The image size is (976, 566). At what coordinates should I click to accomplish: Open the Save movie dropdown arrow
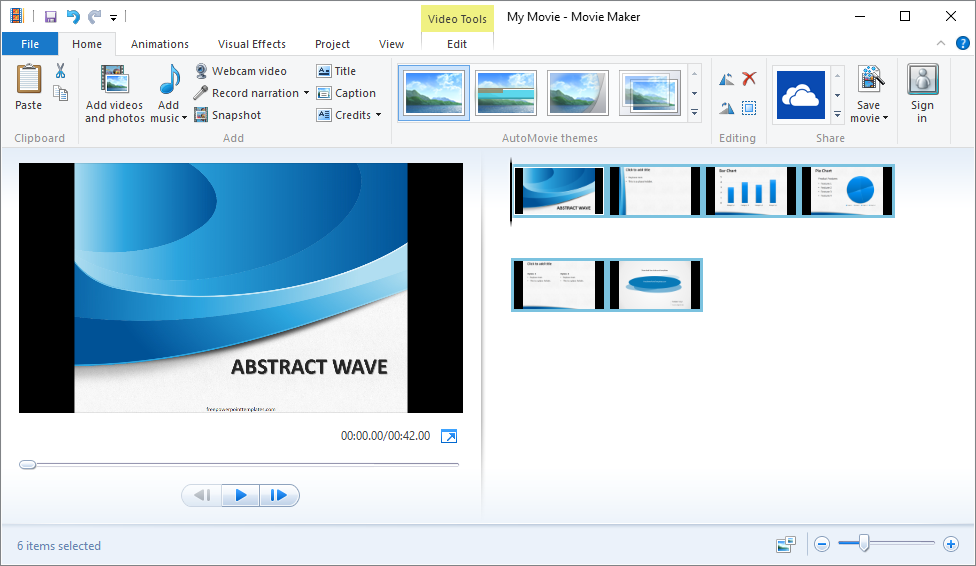tap(885, 118)
